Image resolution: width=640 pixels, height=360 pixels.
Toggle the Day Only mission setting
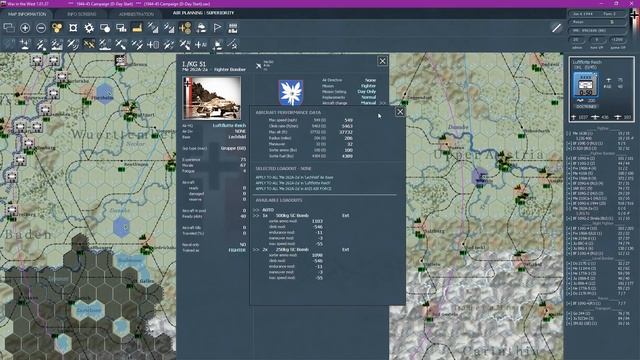(367, 92)
